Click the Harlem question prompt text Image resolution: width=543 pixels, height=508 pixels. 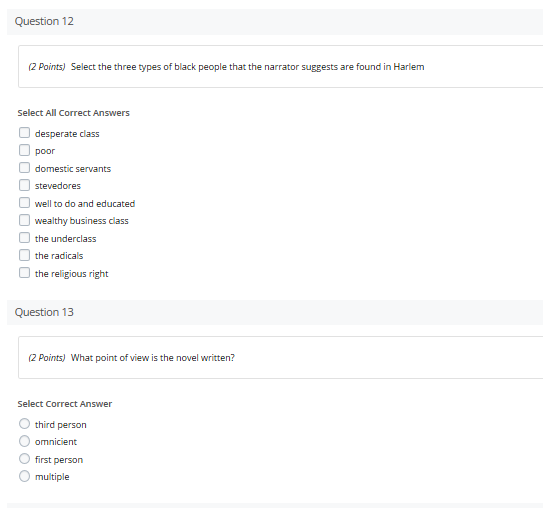(x=247, y=67)
